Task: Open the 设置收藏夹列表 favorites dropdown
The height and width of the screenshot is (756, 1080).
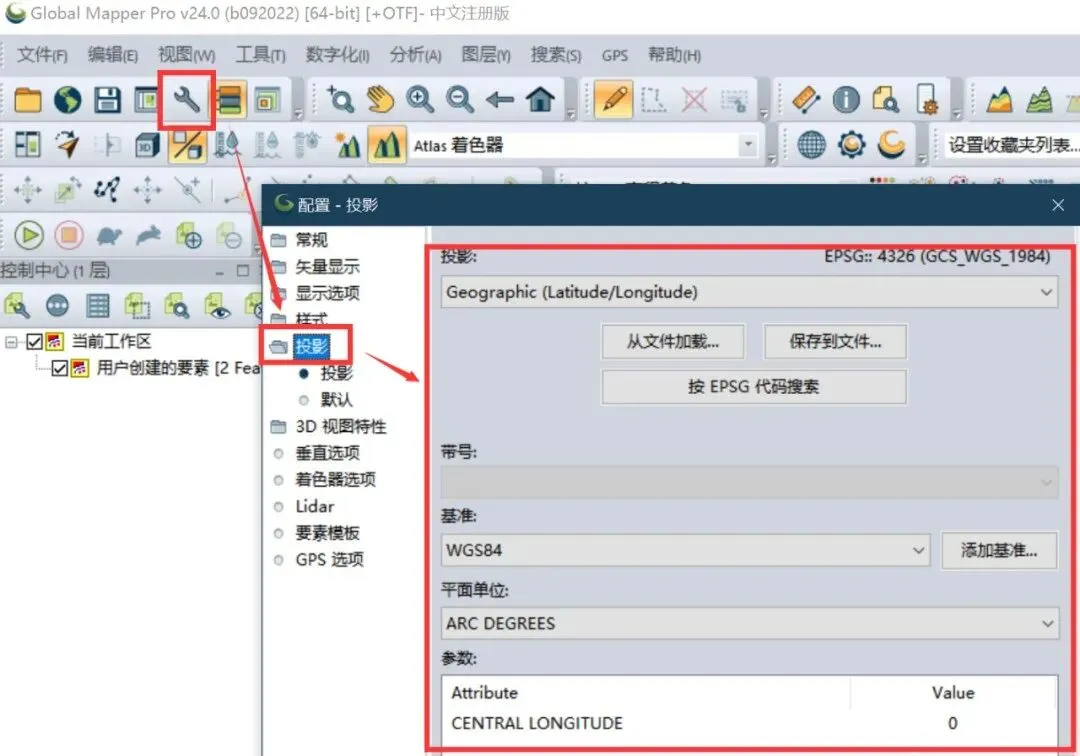Action: pyautogui.click(x=1011, y=145)
